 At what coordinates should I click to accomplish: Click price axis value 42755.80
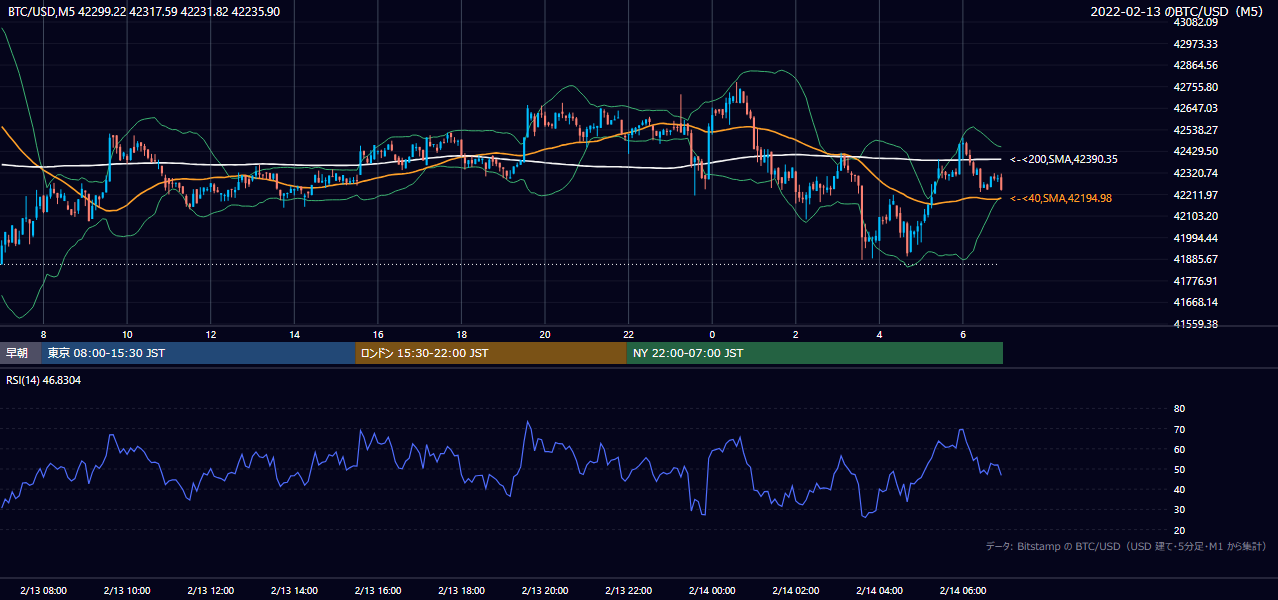[x=1195, y=87]
